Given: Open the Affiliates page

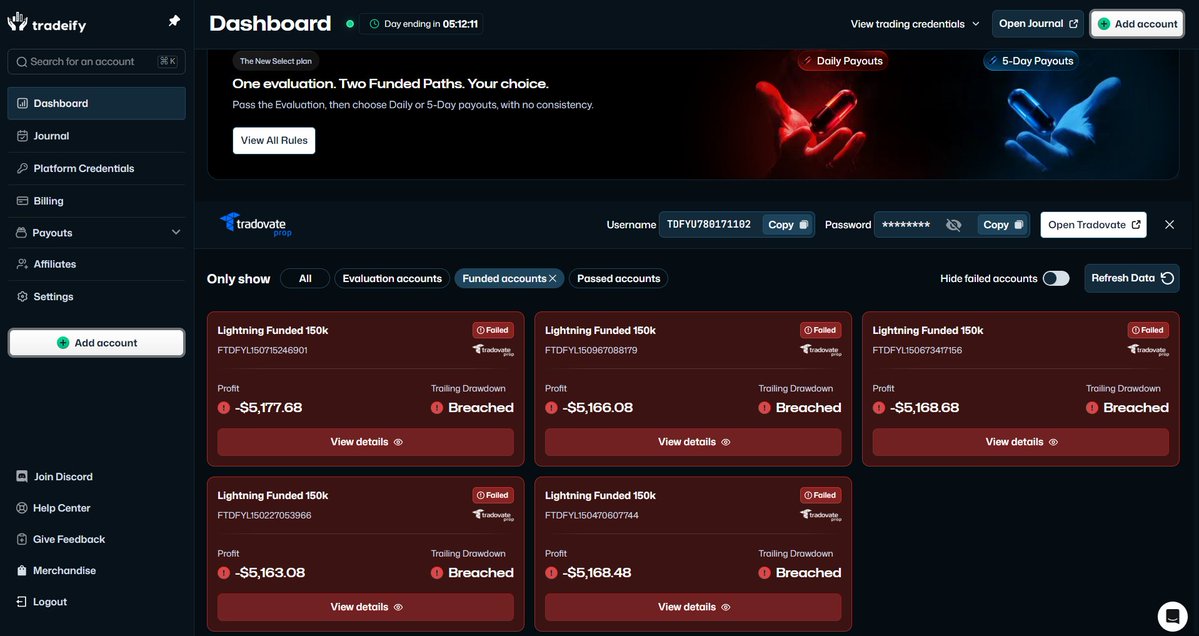Looking at the screenshot, I should 96,264.
